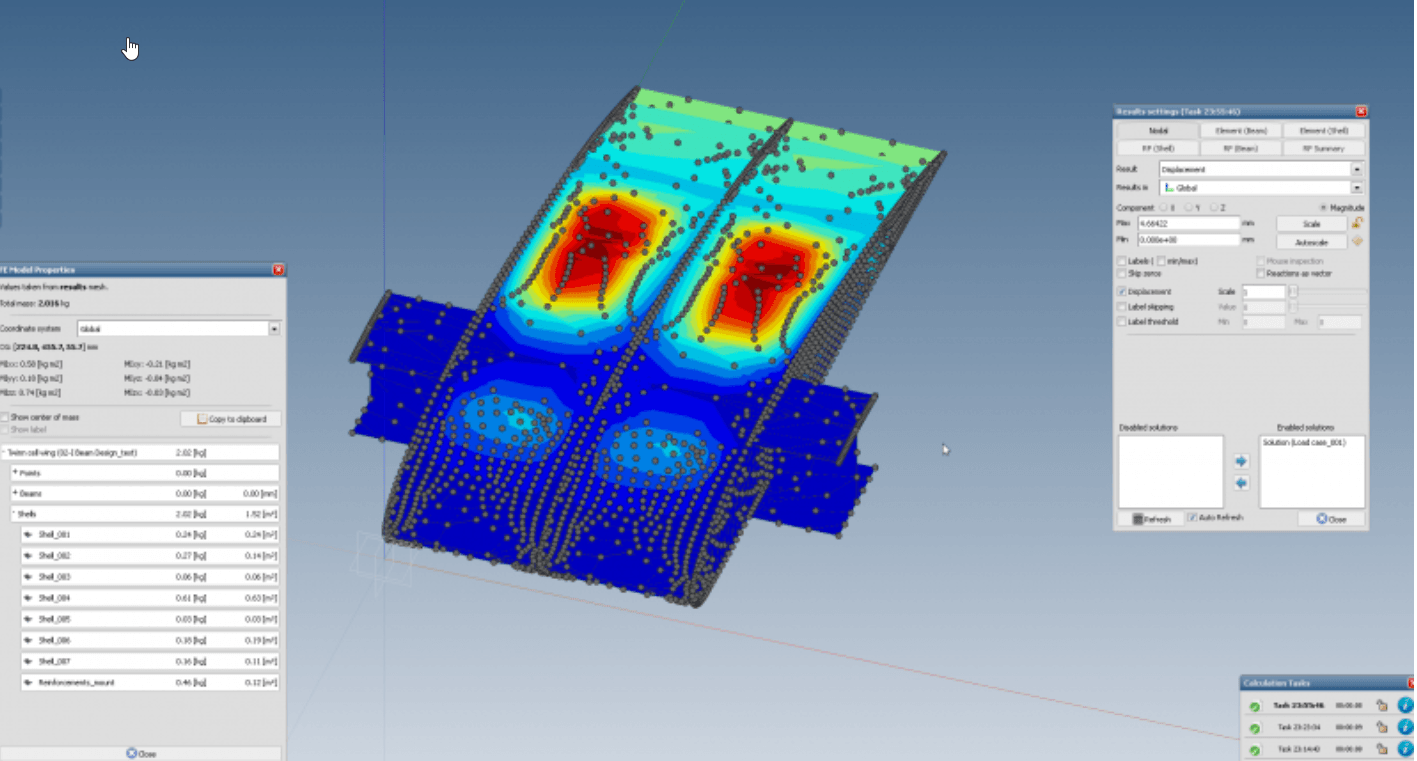Open info icon for Task 23:23:04
The width and height of the screenshot is (1417, 761).
[x=1405, y=727]
